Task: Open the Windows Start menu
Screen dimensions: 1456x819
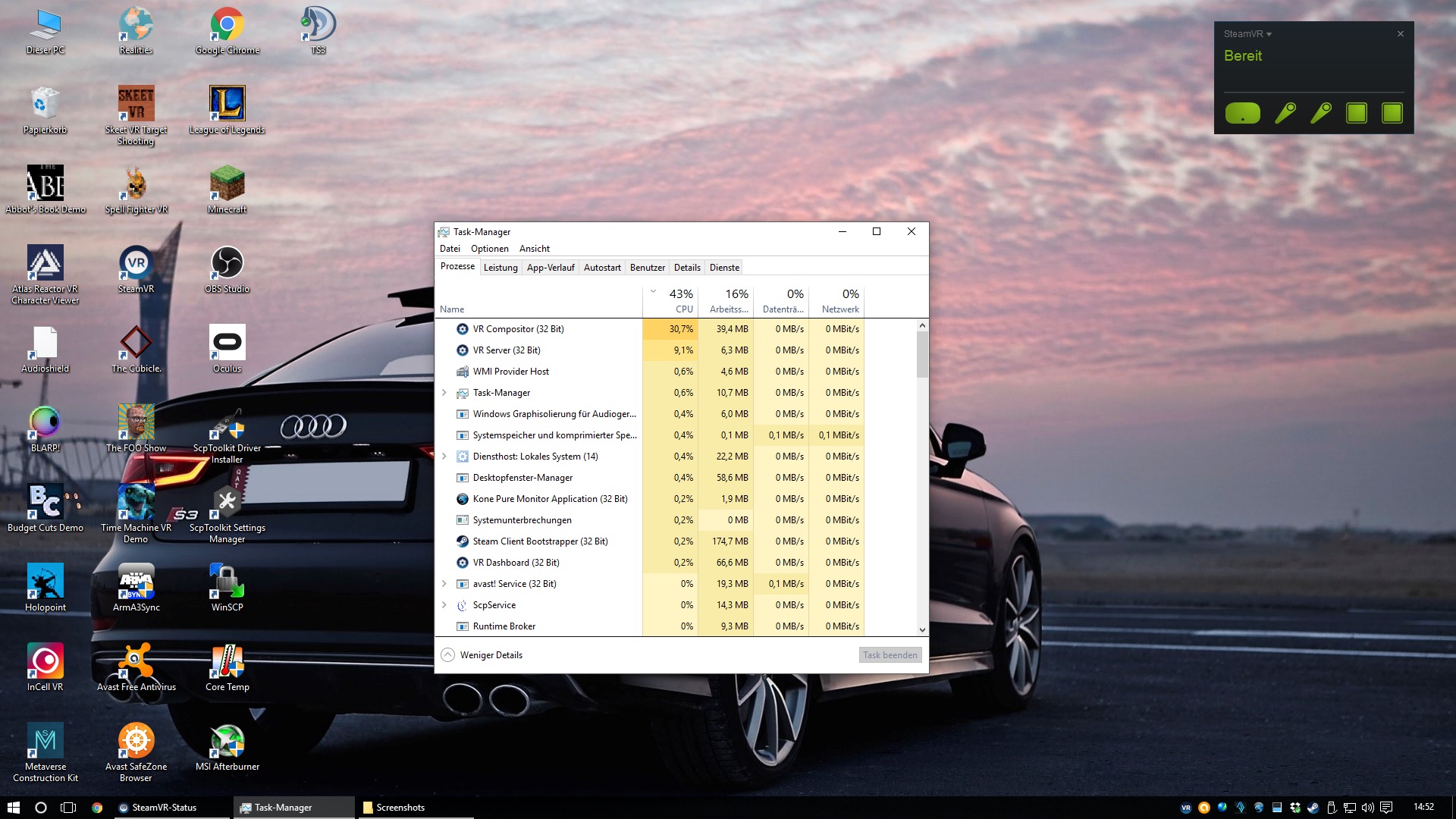Action: pos(13,808)
